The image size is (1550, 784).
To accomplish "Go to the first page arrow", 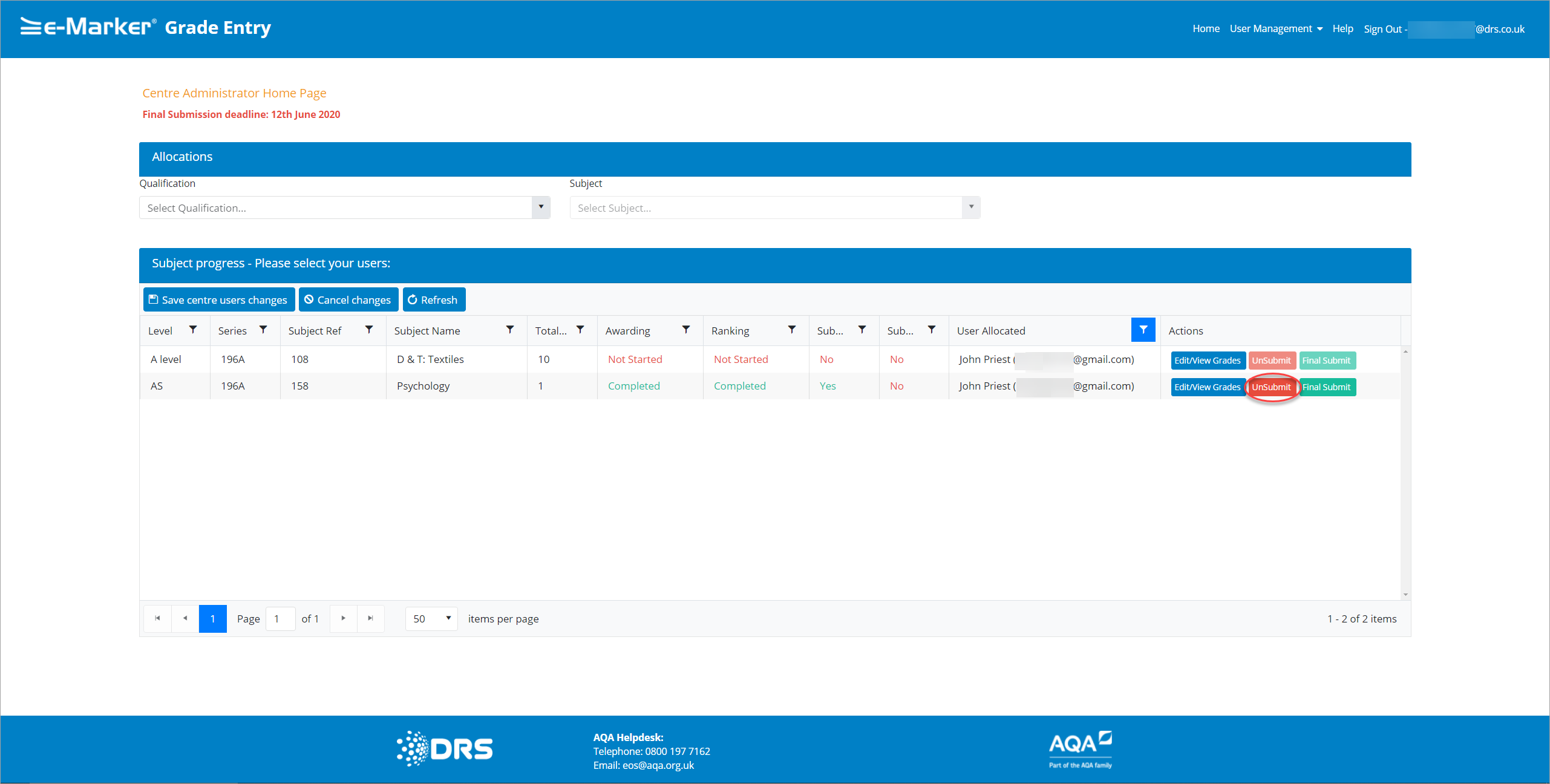I will 157,618.
